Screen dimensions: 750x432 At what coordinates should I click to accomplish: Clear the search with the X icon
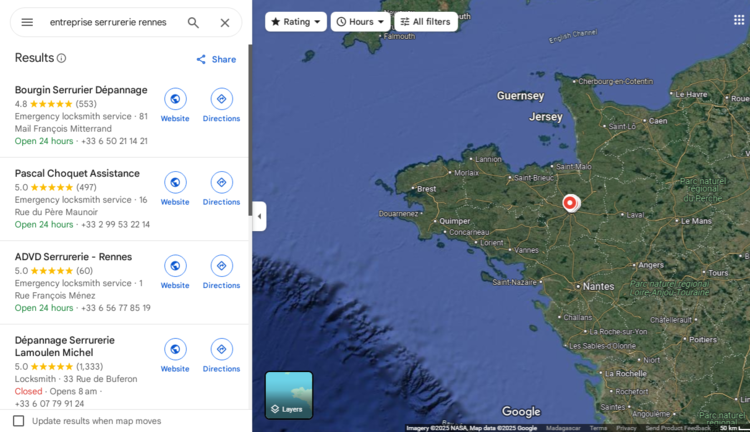point(225,22)
